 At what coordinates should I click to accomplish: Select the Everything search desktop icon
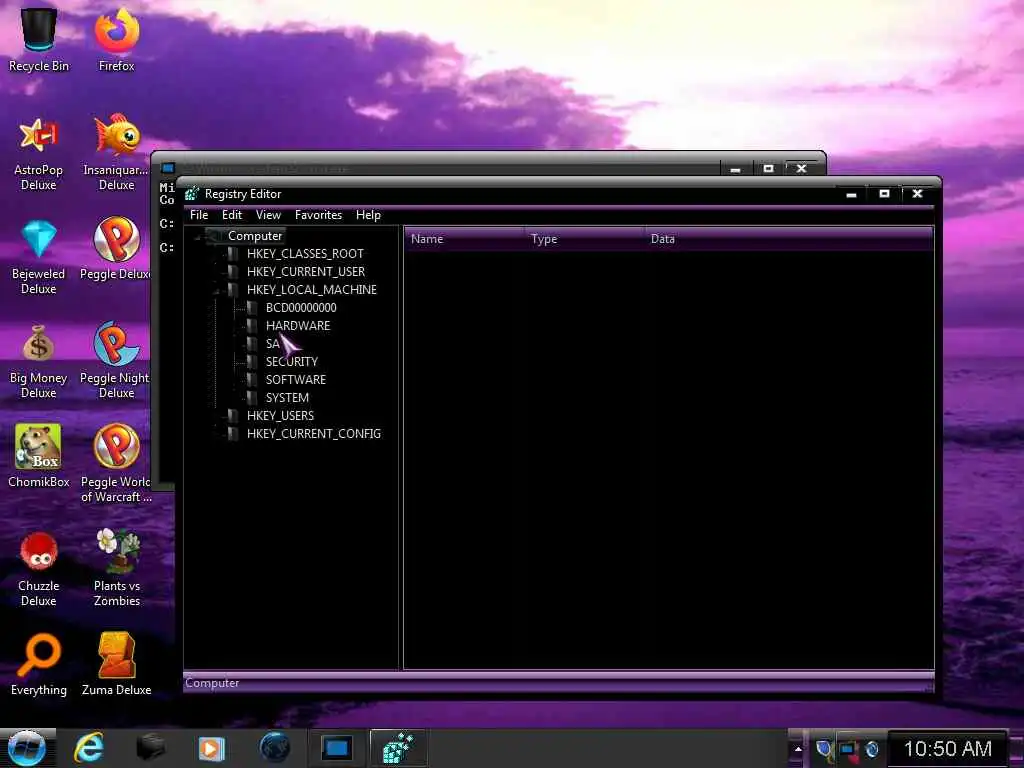(x=39, y=664)
